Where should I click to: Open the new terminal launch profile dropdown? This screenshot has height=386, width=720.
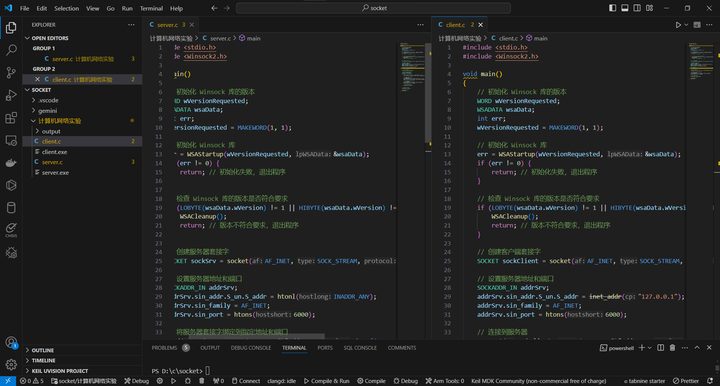click(650, 348)
